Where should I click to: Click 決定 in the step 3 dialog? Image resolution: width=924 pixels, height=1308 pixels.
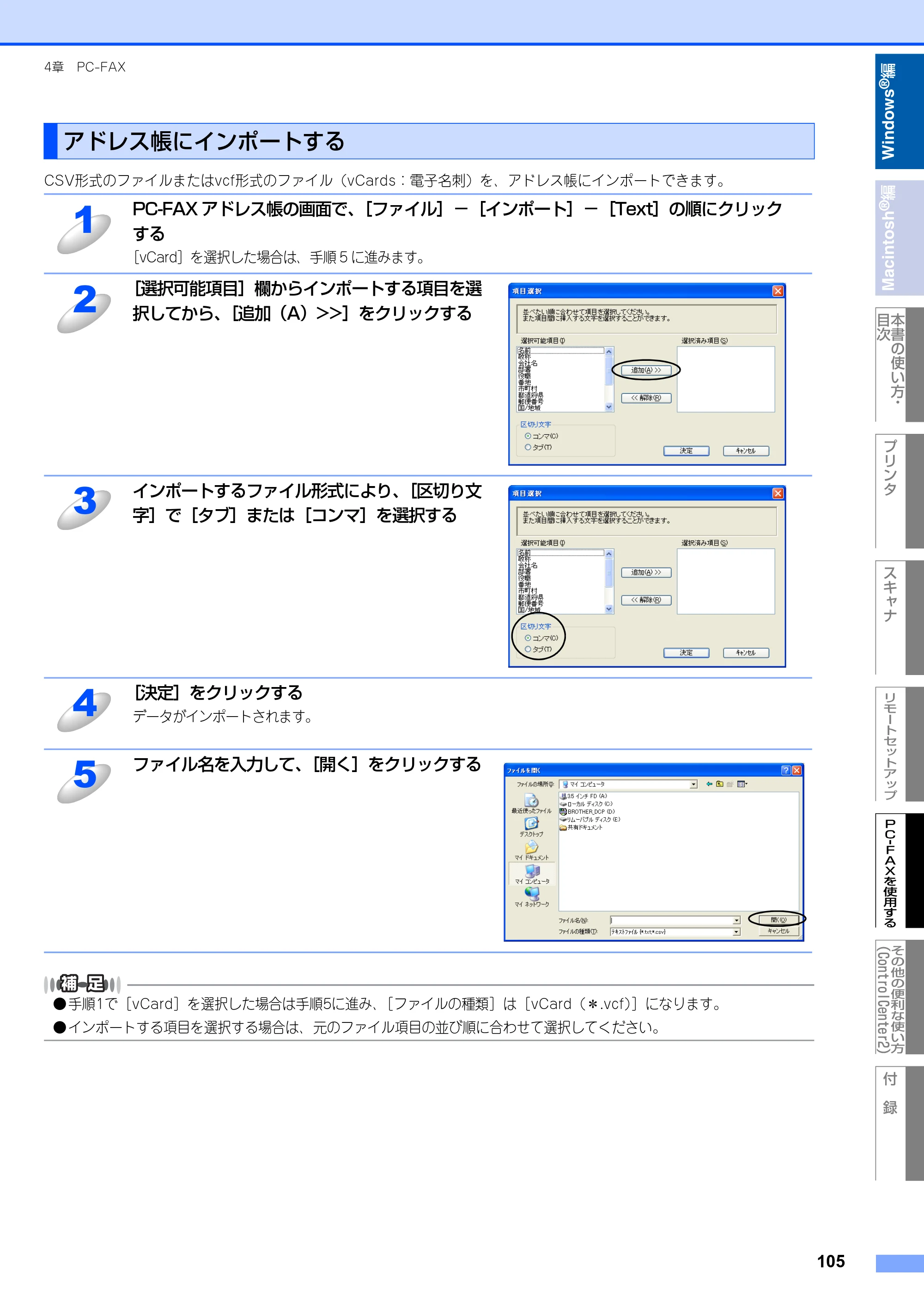[x=687, y=653]
